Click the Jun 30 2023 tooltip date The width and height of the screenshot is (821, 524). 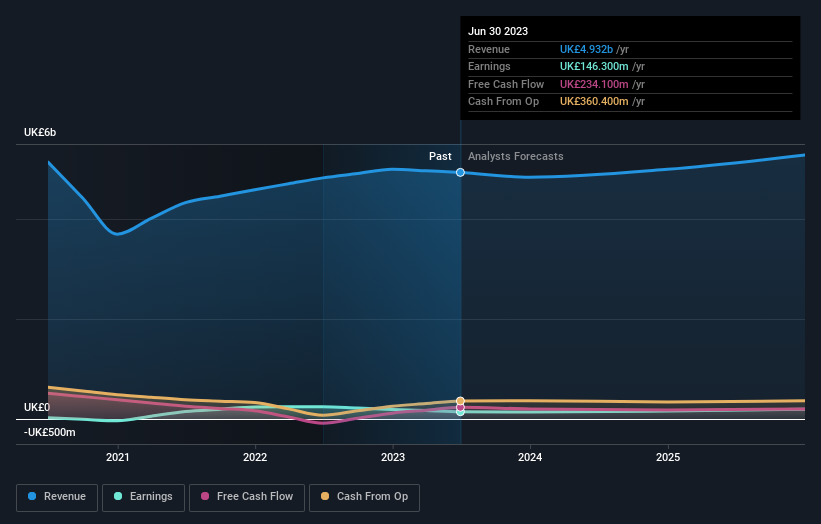pyautogui.click(x=498, y=31)
